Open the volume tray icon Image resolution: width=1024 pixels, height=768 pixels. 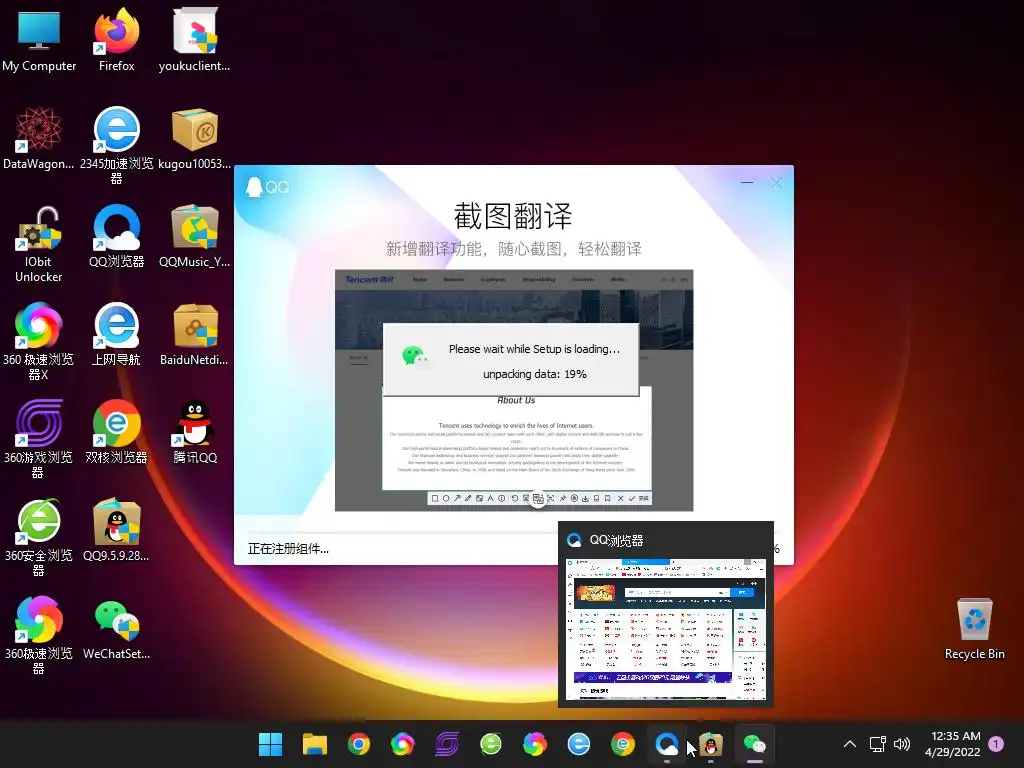coord(902,744)
